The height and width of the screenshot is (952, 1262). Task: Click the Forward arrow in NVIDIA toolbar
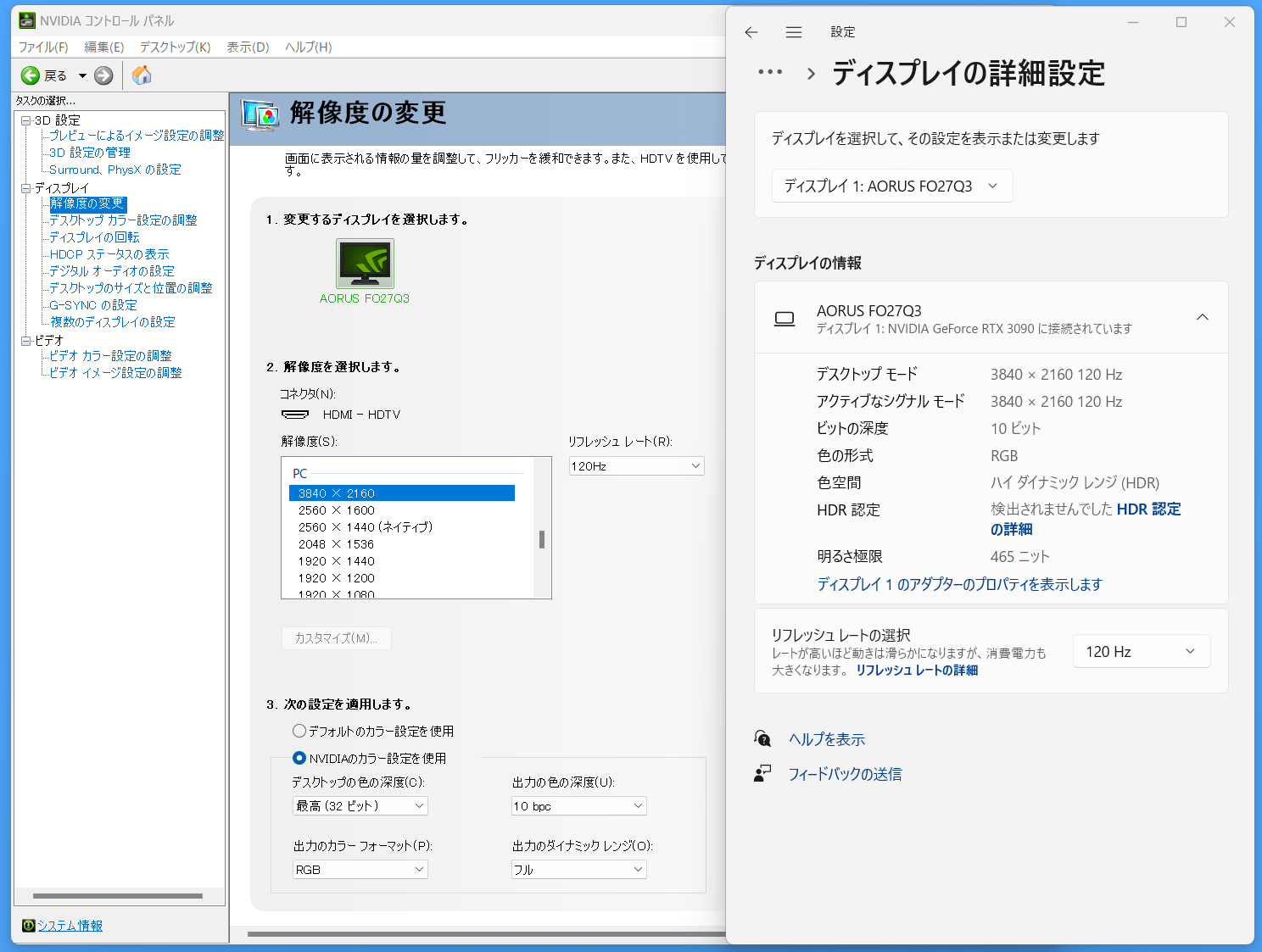tap(103, 75)
